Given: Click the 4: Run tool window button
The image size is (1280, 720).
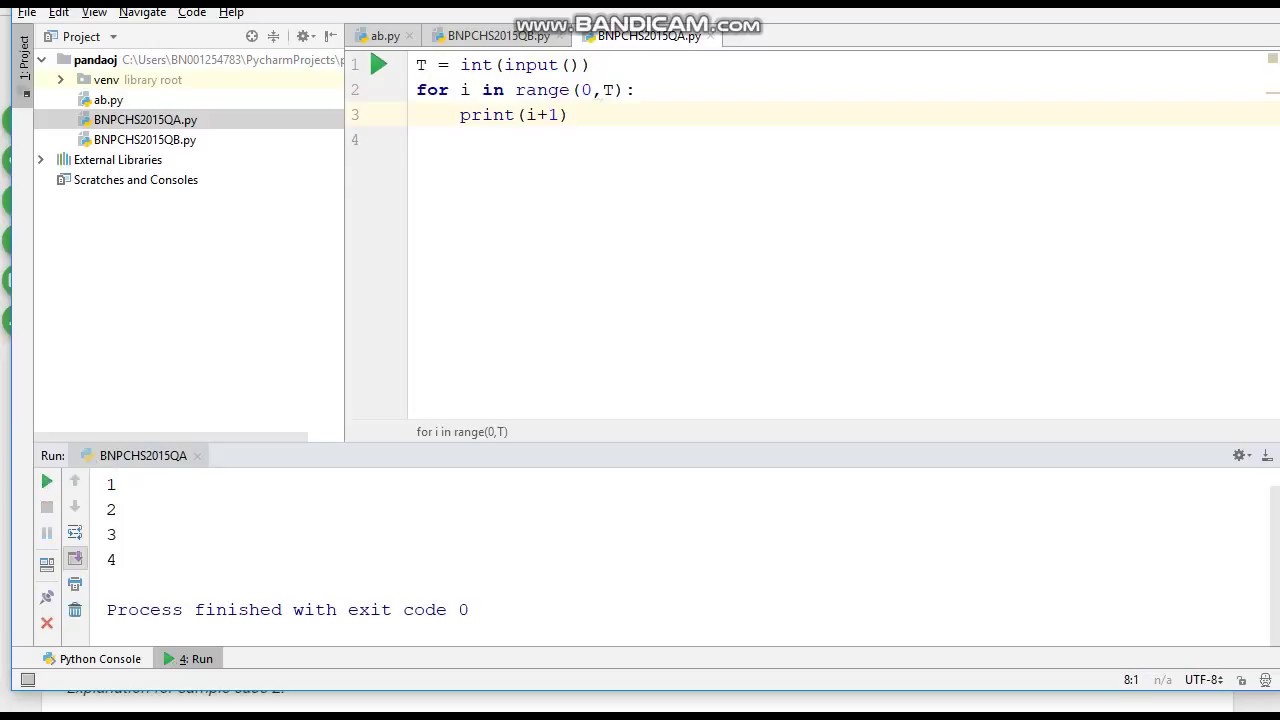Looking at the screenshot, I should coord(189,659).
